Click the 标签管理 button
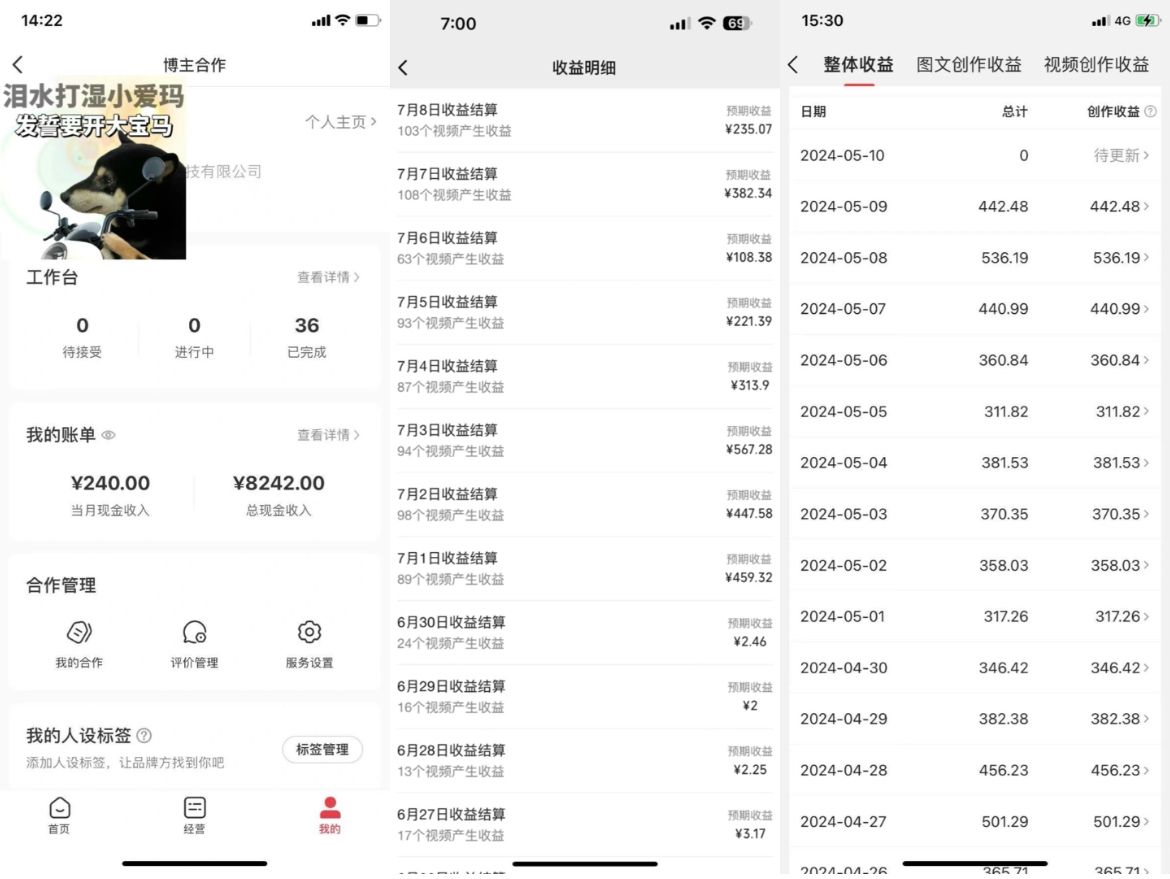Image resolution: width=1170 pixels, height=879 pixels. [x=322, y=749]
